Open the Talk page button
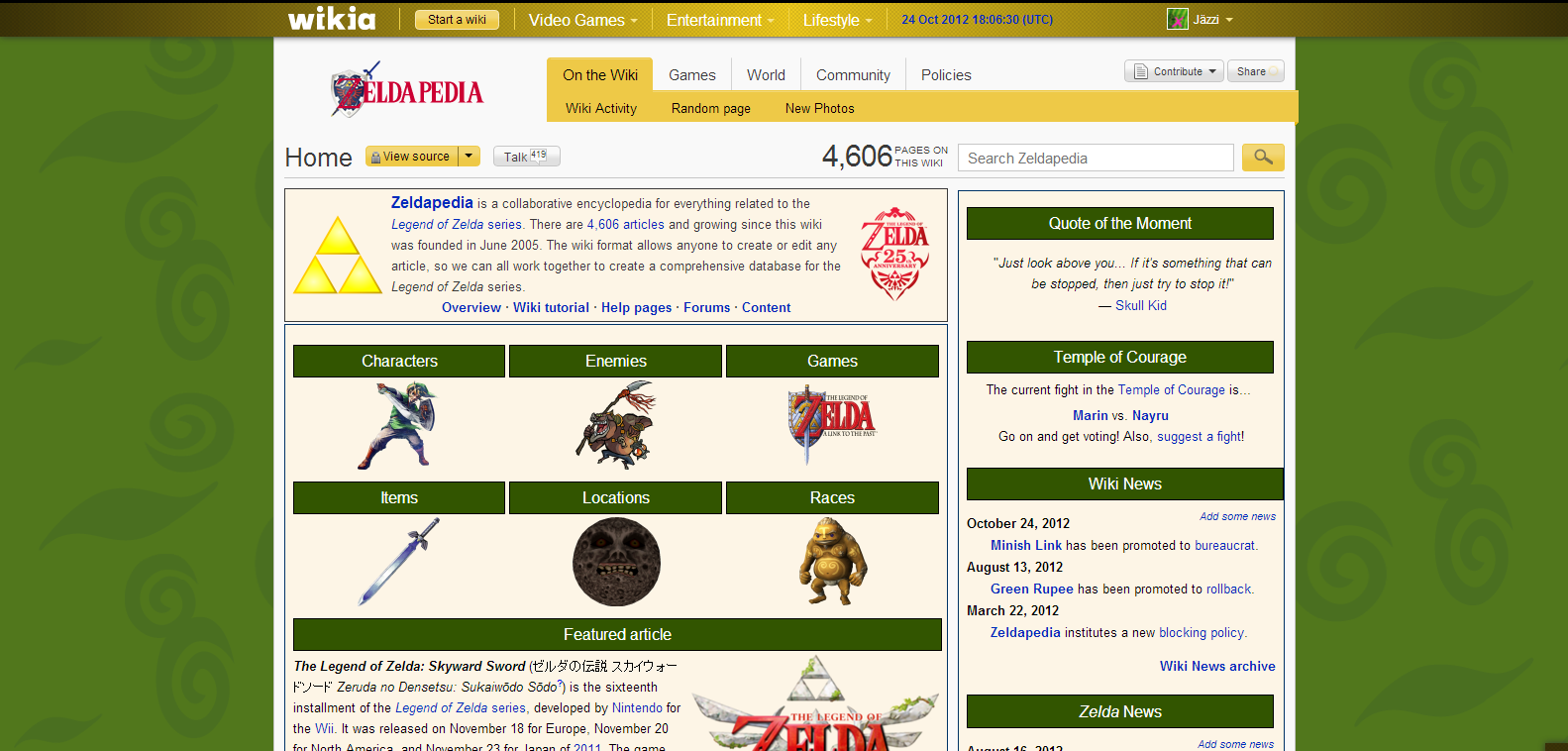 pos(526,157)
